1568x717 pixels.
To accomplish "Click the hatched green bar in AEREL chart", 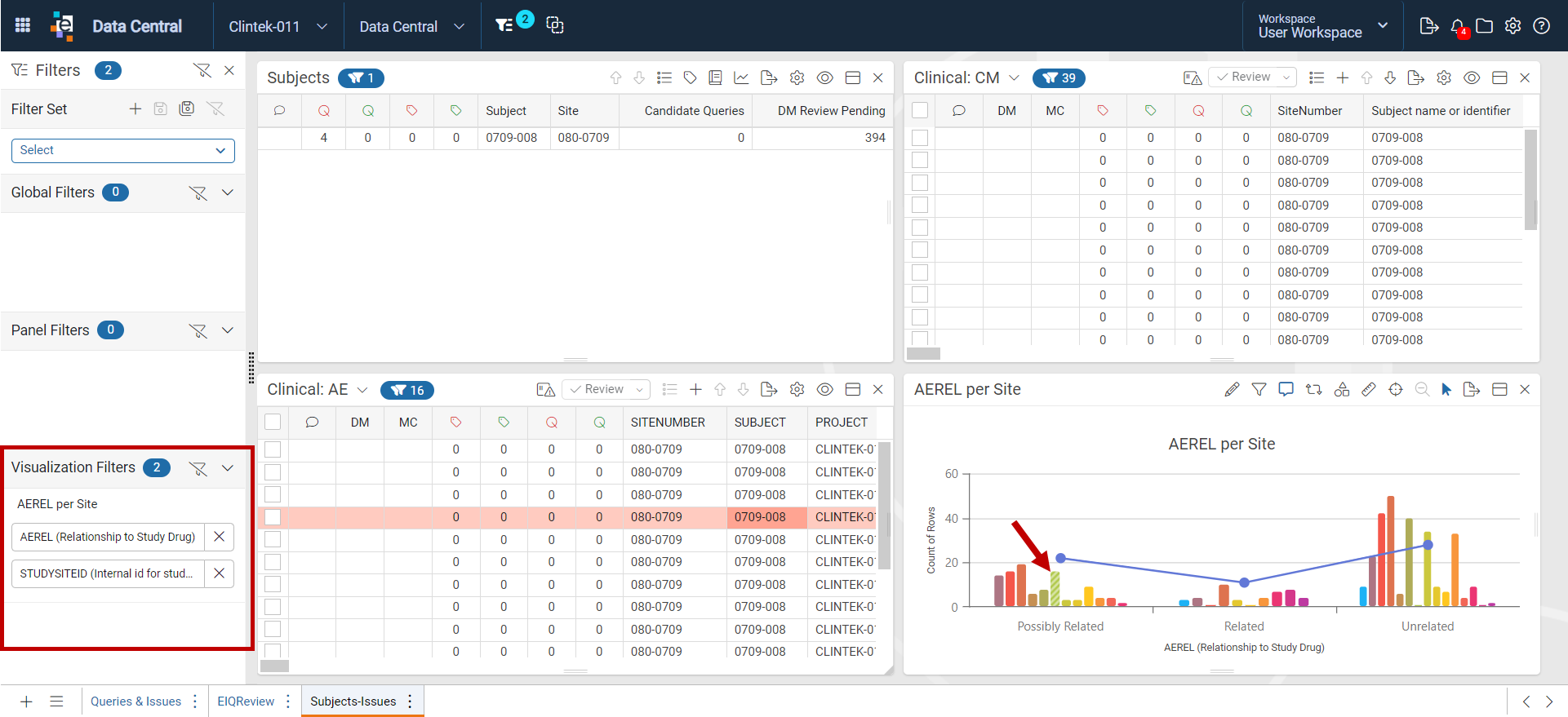I will tap(1055, 588).
